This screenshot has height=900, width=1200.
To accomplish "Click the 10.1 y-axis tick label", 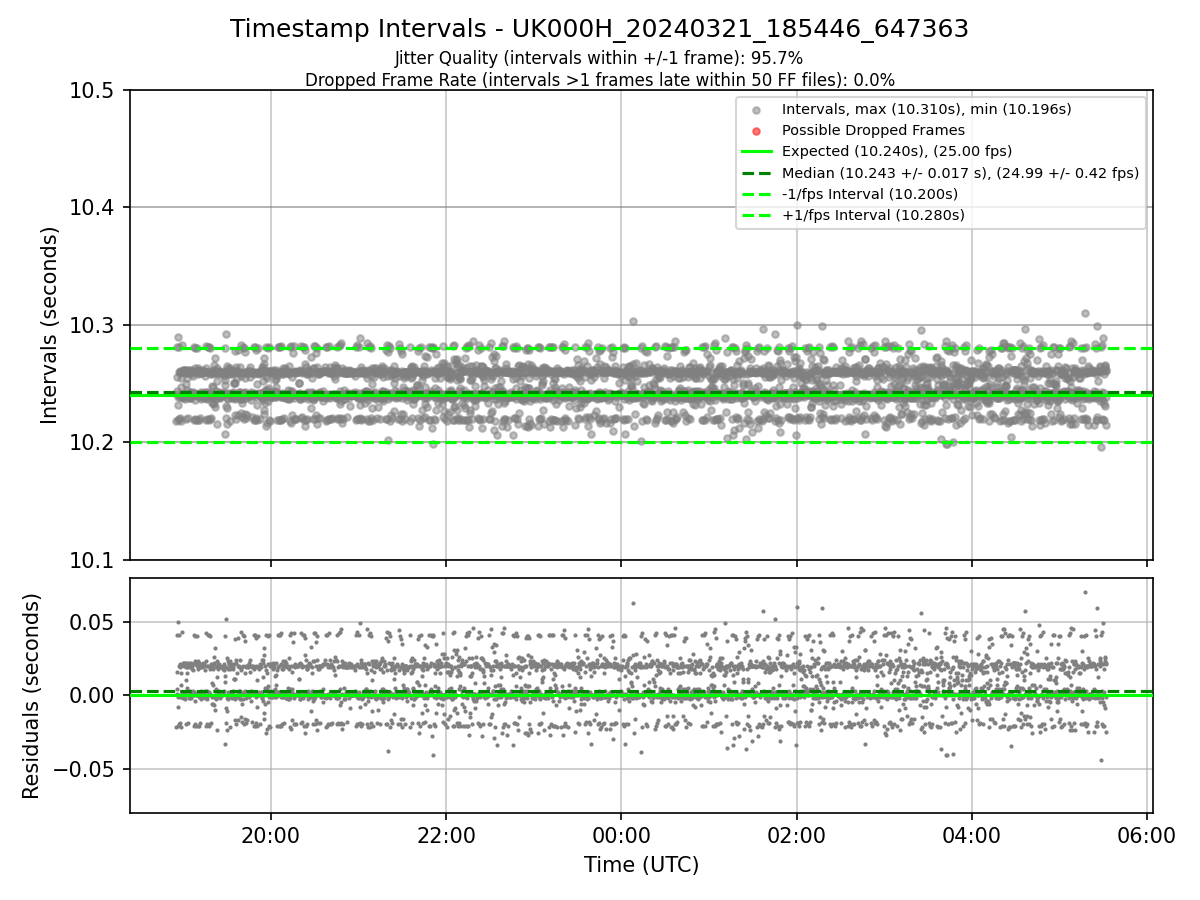I will pos(94,560).
